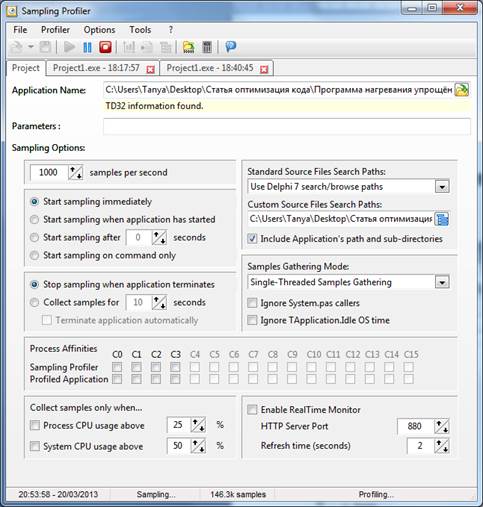Click the green Run play icon
Screen dimensions: 483x507
[69, 47]
